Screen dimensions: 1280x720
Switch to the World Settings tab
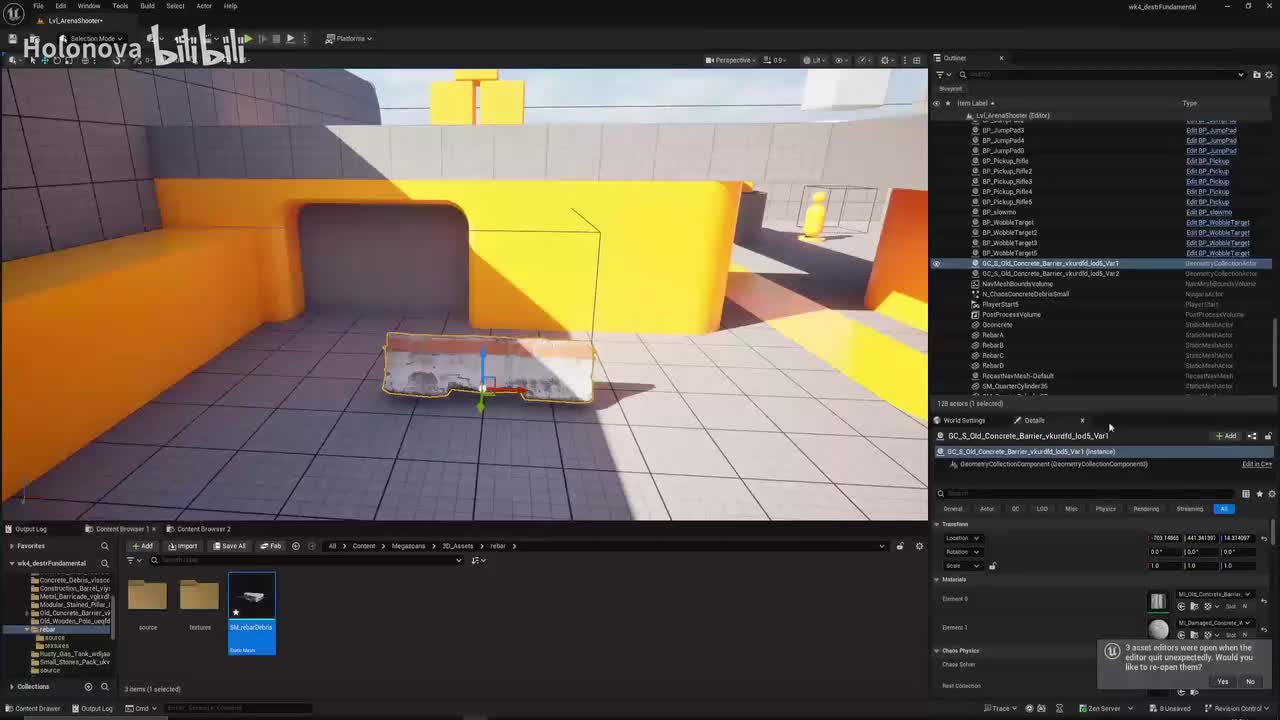pos(964,420)
